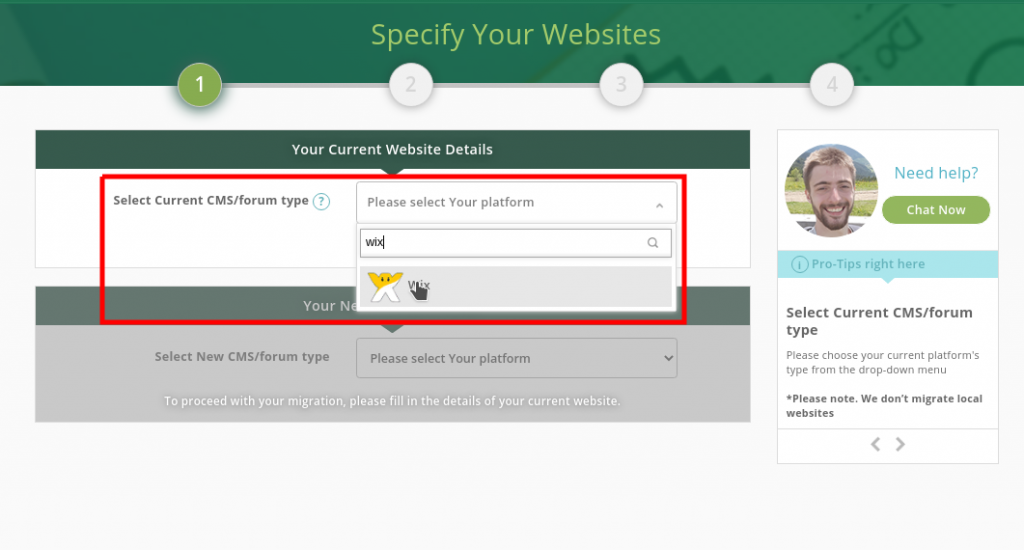Advance to next pro-tip with right chevron
Screen dimensions: 1024x550
click(x=901, y=444)
